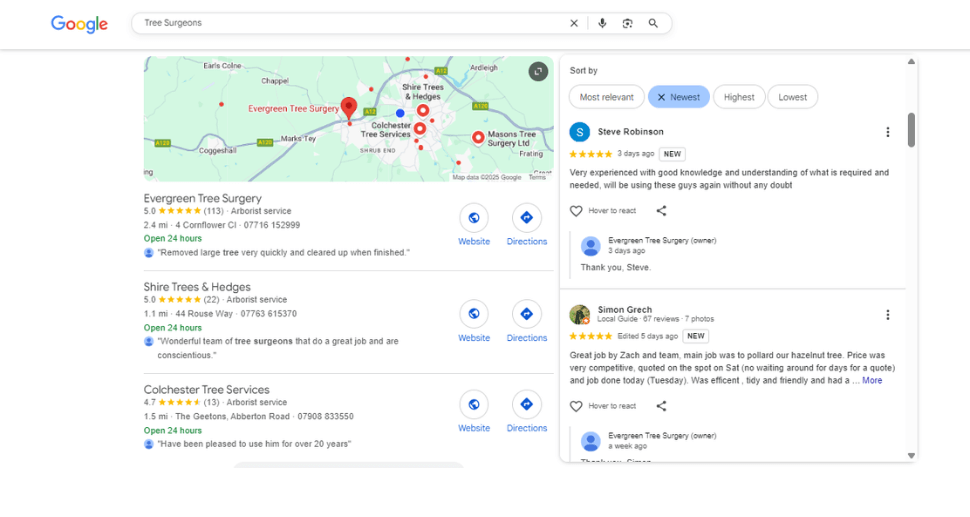Get directions to Colchester Tree Services
This screenshot has width=970, height=517.
pyautogui.click(x=526, y=404)
